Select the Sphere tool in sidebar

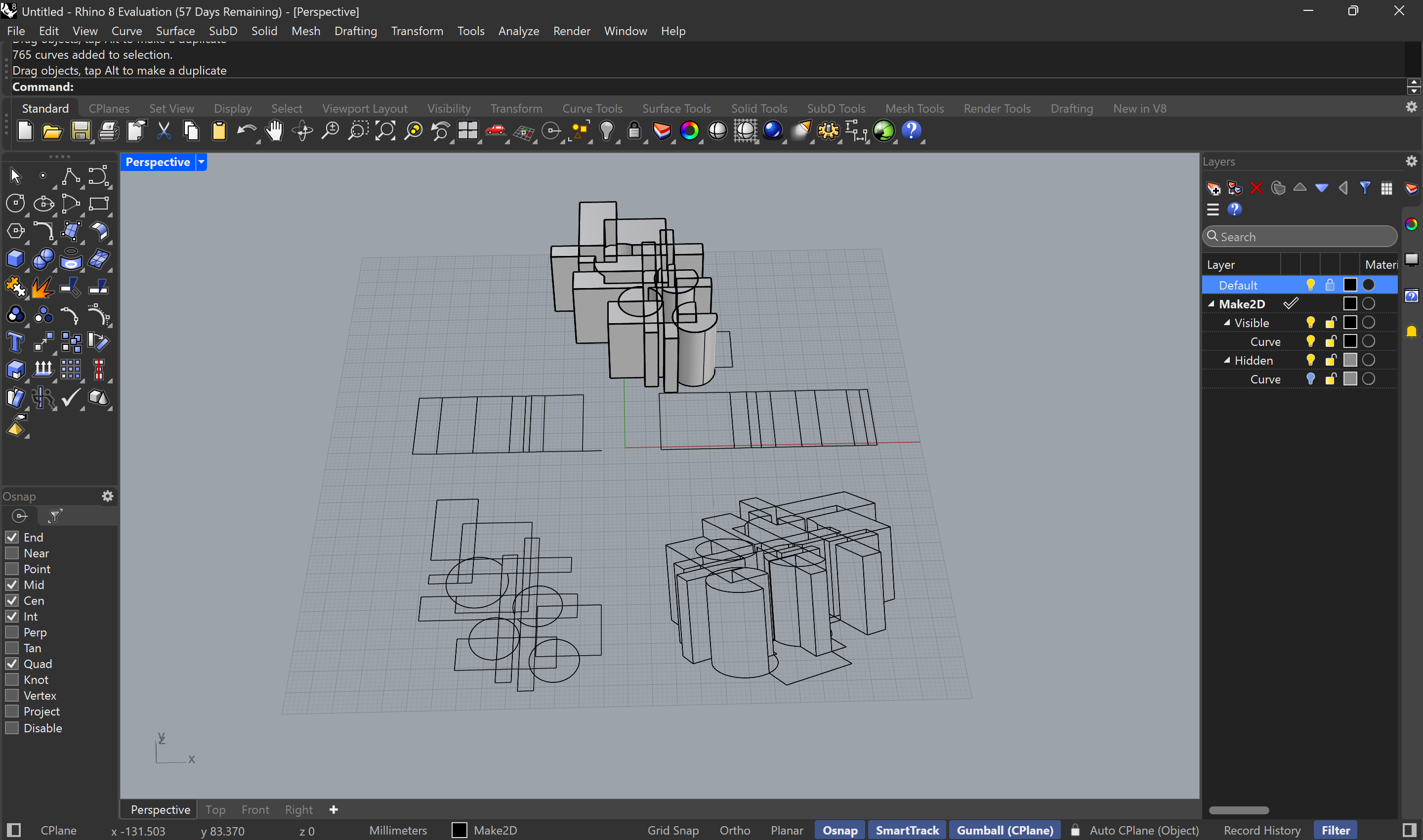point(43,259)
